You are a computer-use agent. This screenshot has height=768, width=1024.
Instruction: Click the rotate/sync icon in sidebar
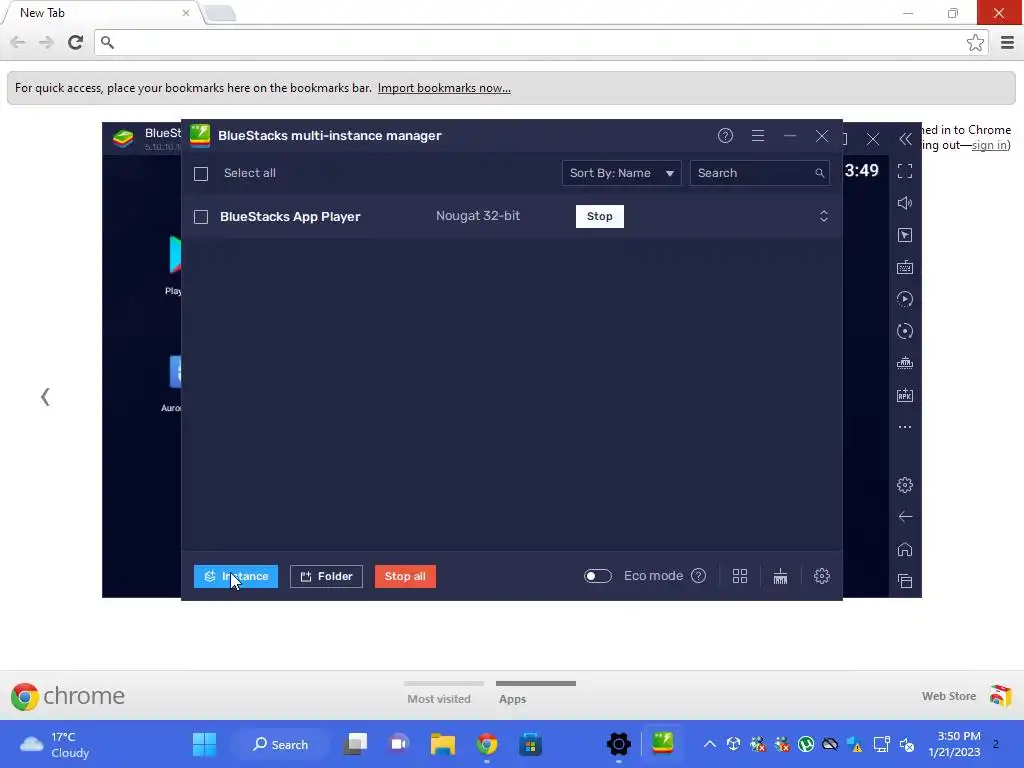tap(905, 331)
